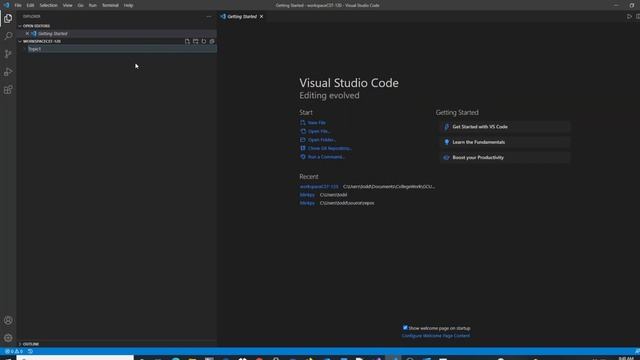This screenshot has height=360, width=640.
Task: Open the first recent workspace link
Action: pos(319,187)
